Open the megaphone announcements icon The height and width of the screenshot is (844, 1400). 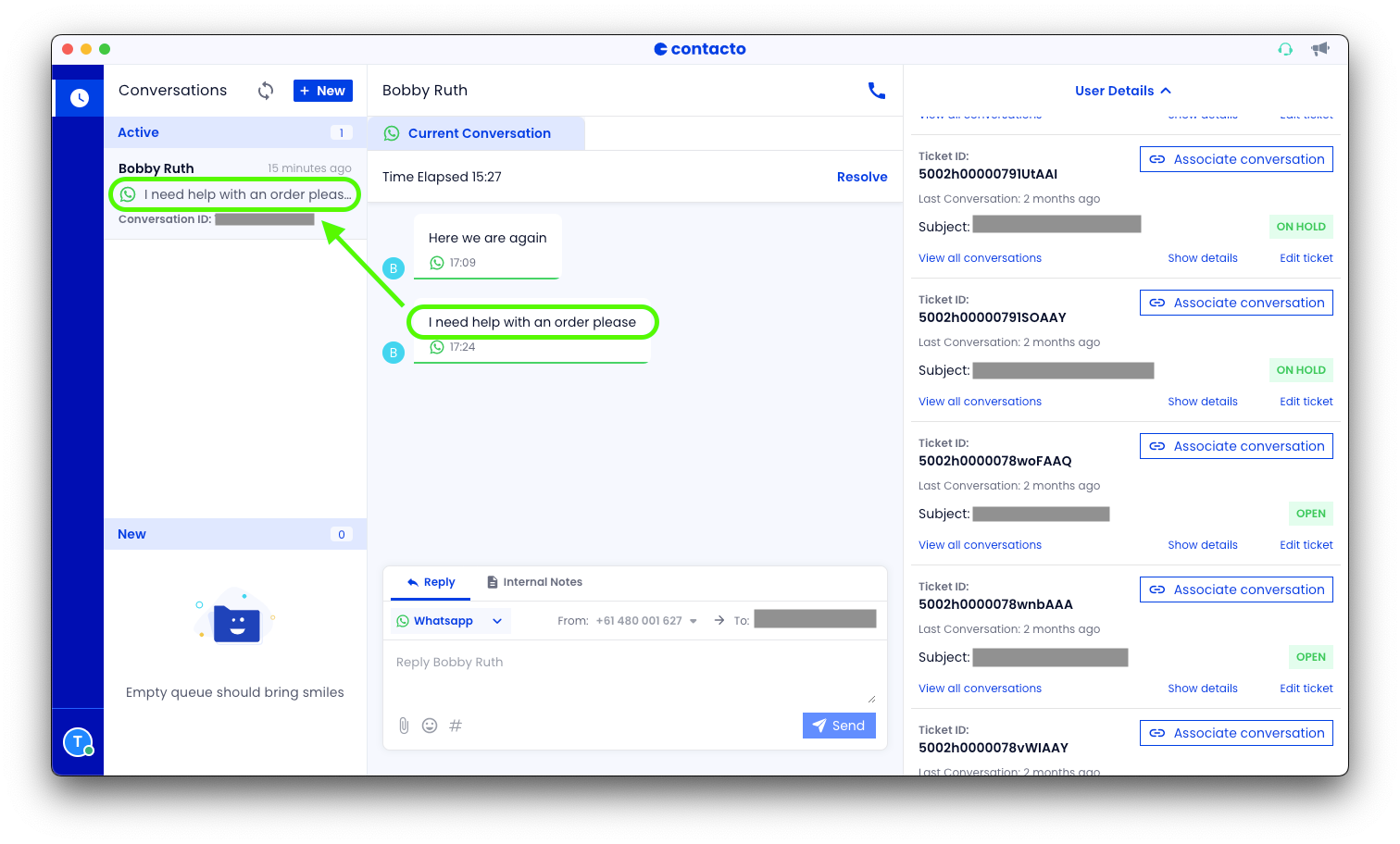(x=1320, y=49)
